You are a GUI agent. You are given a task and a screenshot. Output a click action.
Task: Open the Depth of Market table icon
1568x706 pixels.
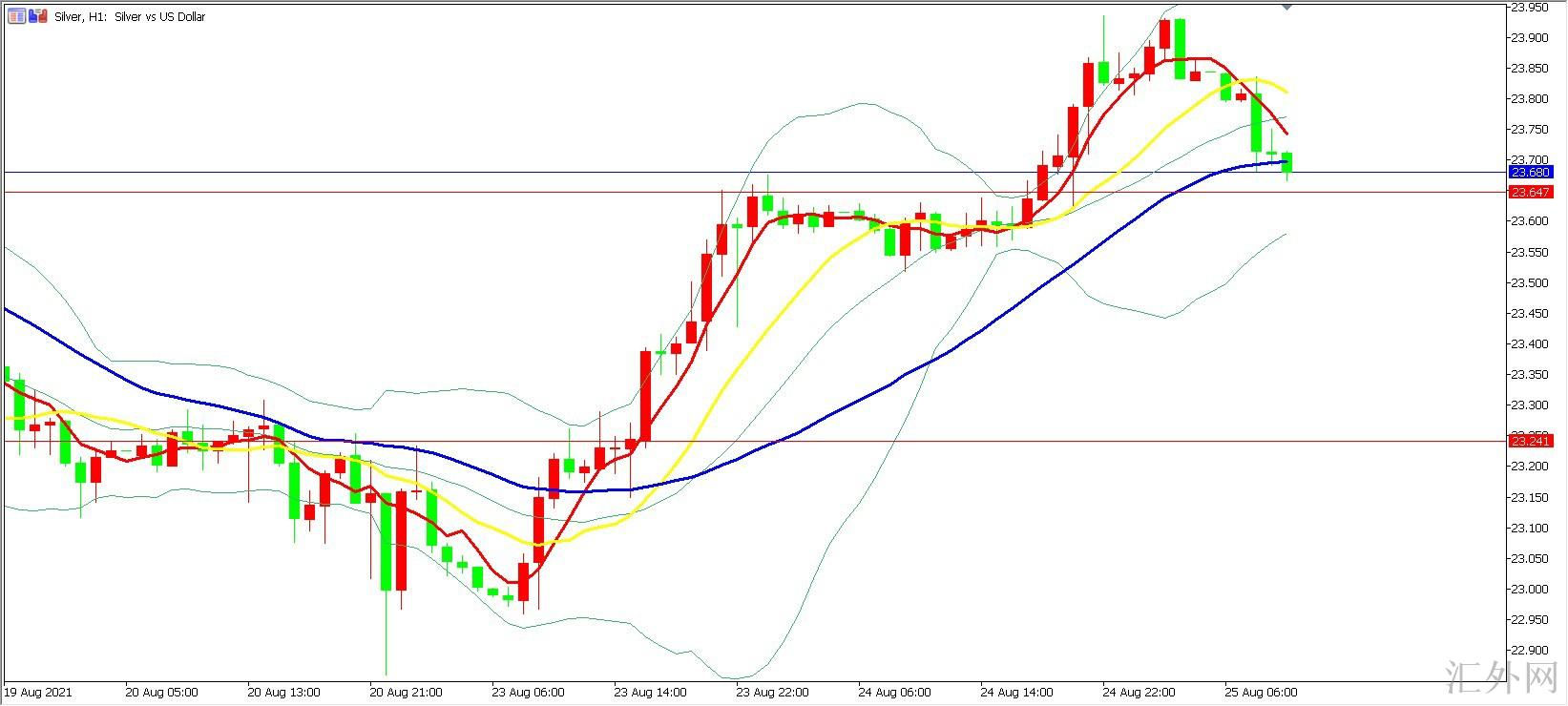(16, 16)
